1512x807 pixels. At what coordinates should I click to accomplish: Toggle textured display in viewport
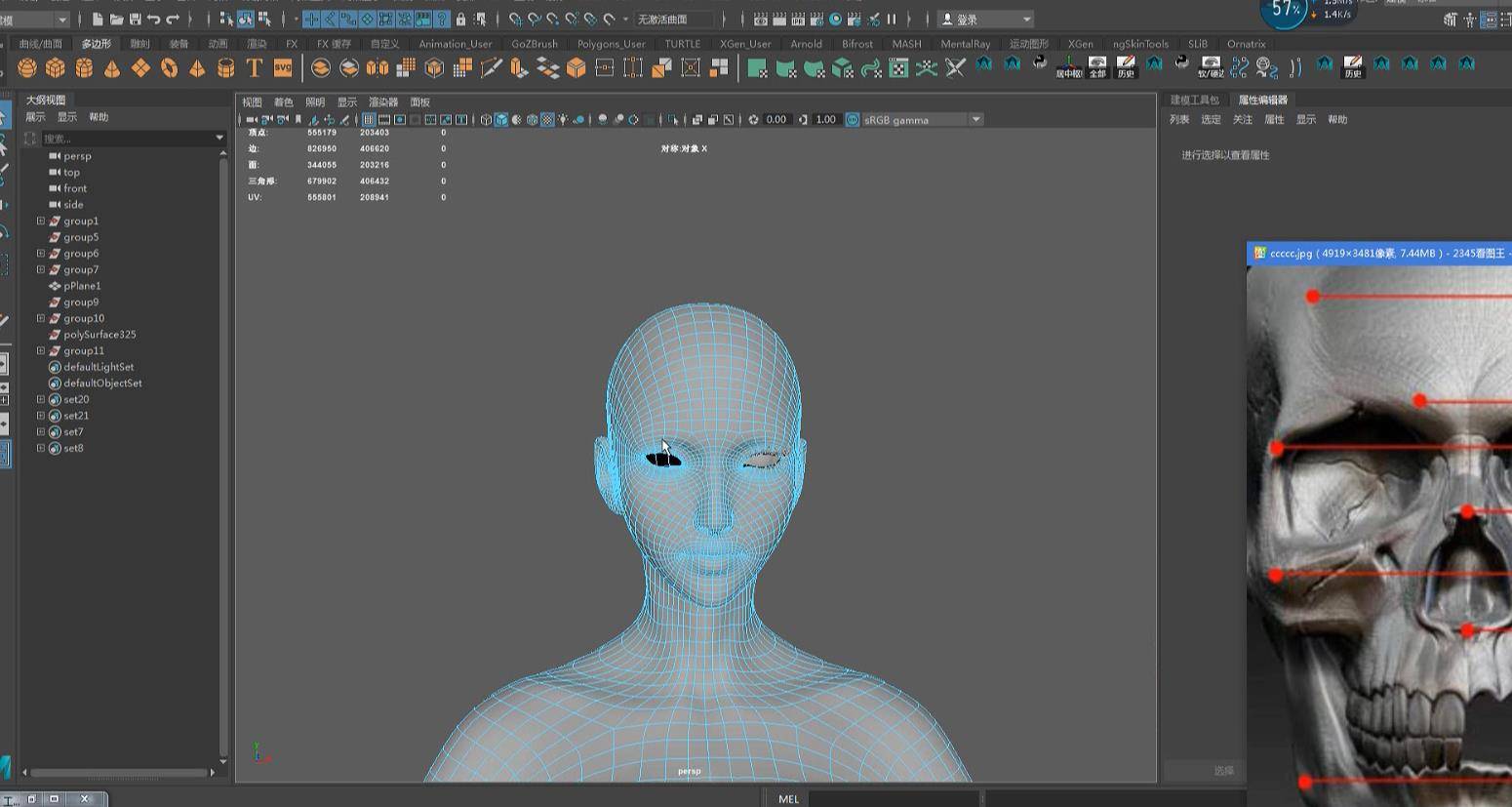[548, 119]
